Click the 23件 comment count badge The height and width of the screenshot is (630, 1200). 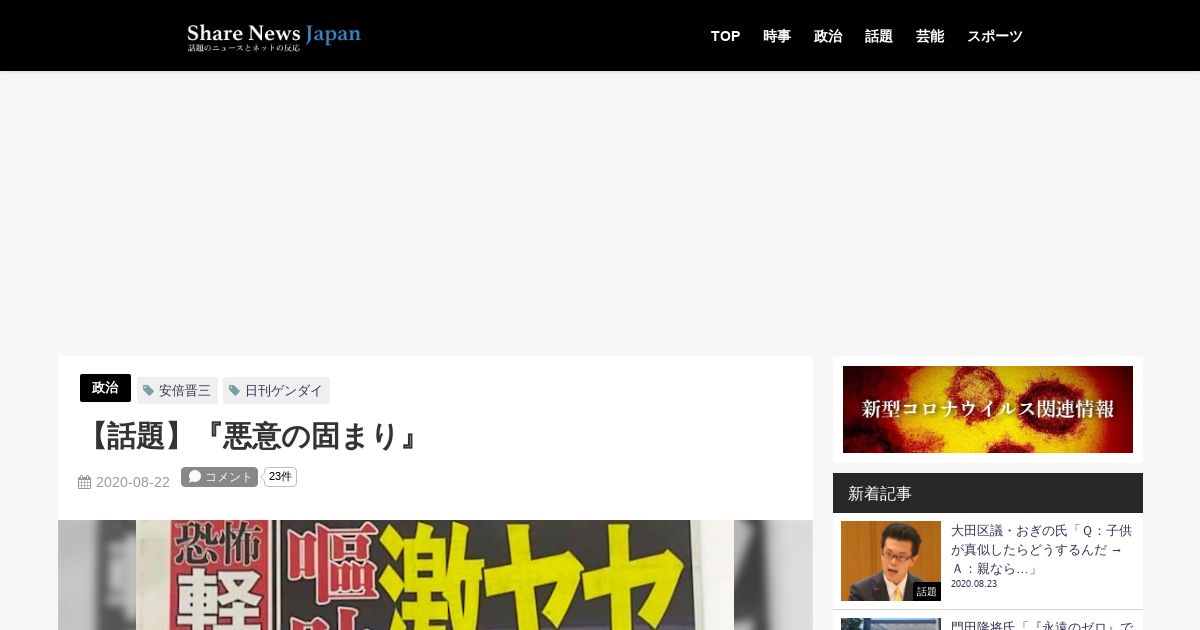[280, 477]
